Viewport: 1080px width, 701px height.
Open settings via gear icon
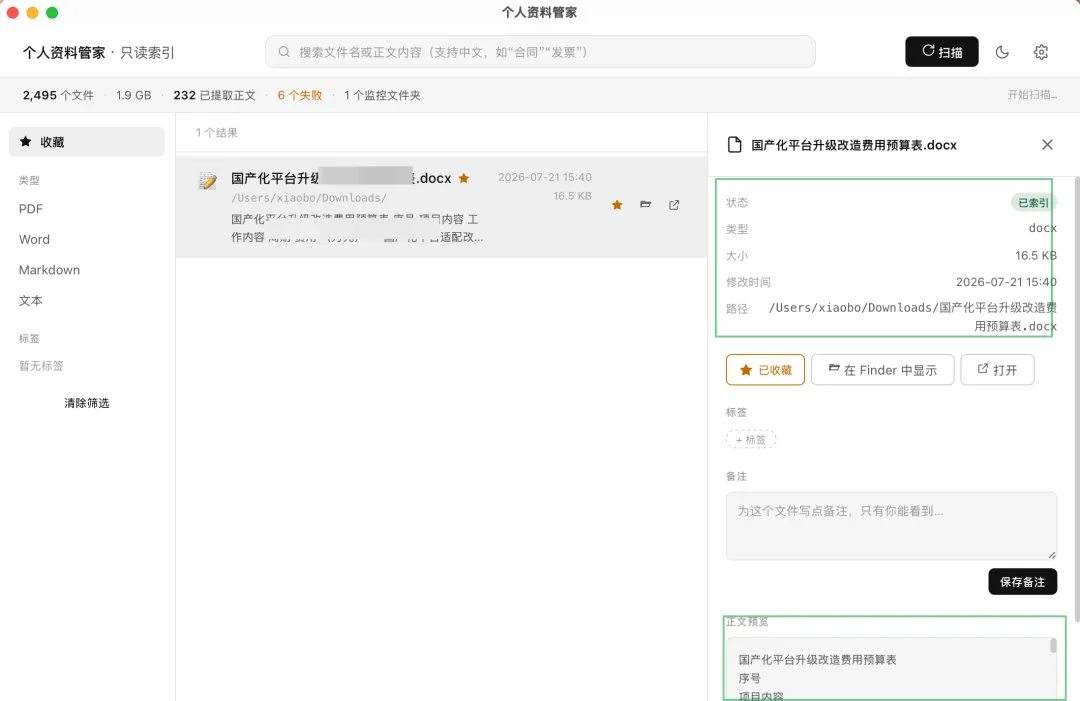[x=1041, y=52]
